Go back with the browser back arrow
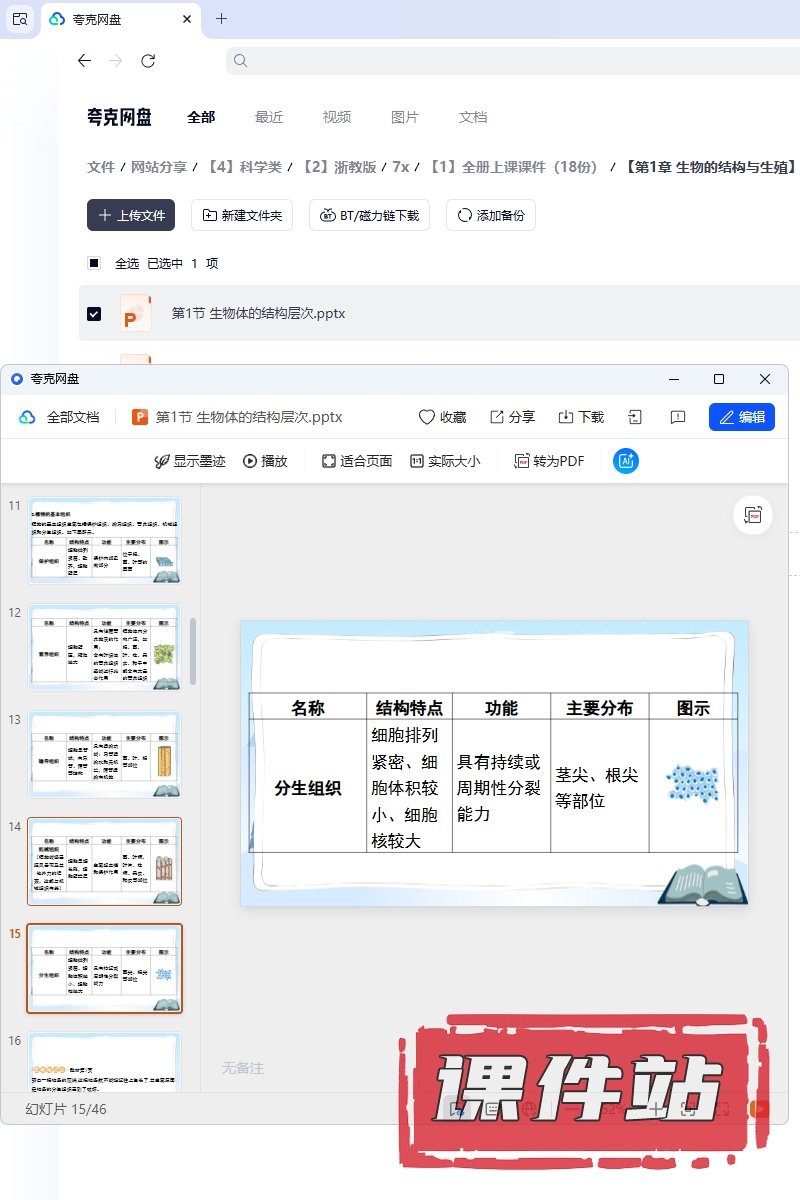Screen dimensions: 800x1200 coord(84,61)
